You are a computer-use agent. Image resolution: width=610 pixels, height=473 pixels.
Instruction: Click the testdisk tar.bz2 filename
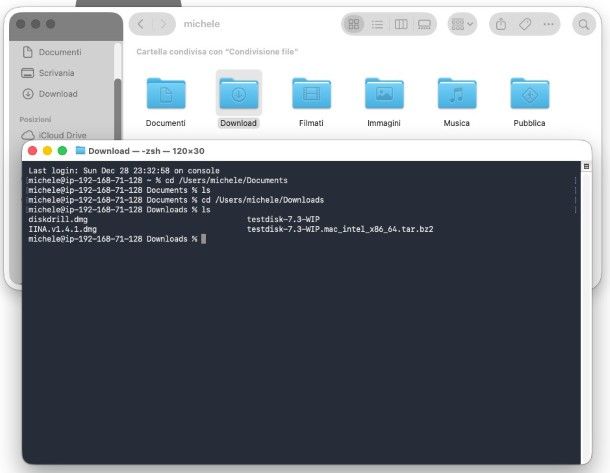[x=340, y=229]
